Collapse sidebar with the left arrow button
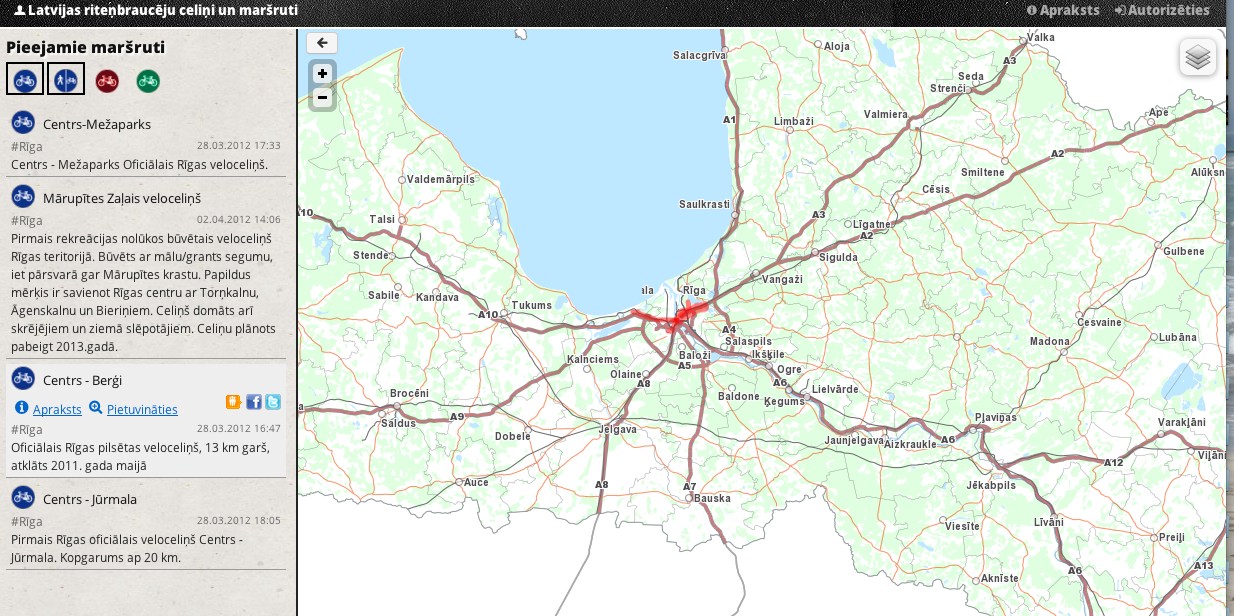The width and height of the screenshot is (1234, 616). tap(322, 43)
